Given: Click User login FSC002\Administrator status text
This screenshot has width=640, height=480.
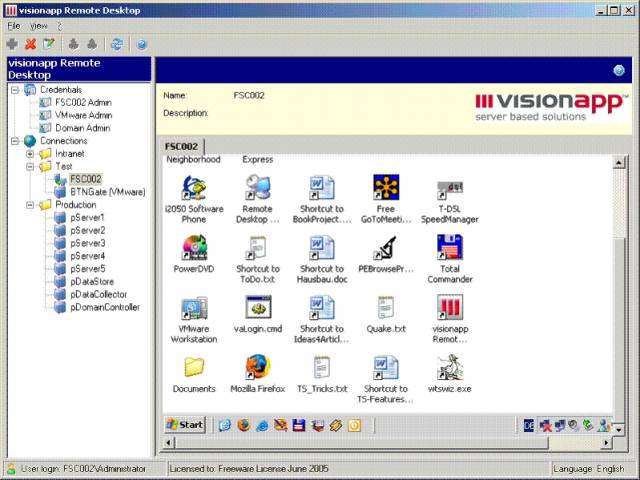Looking at the screenshot, I should (83, 469).
